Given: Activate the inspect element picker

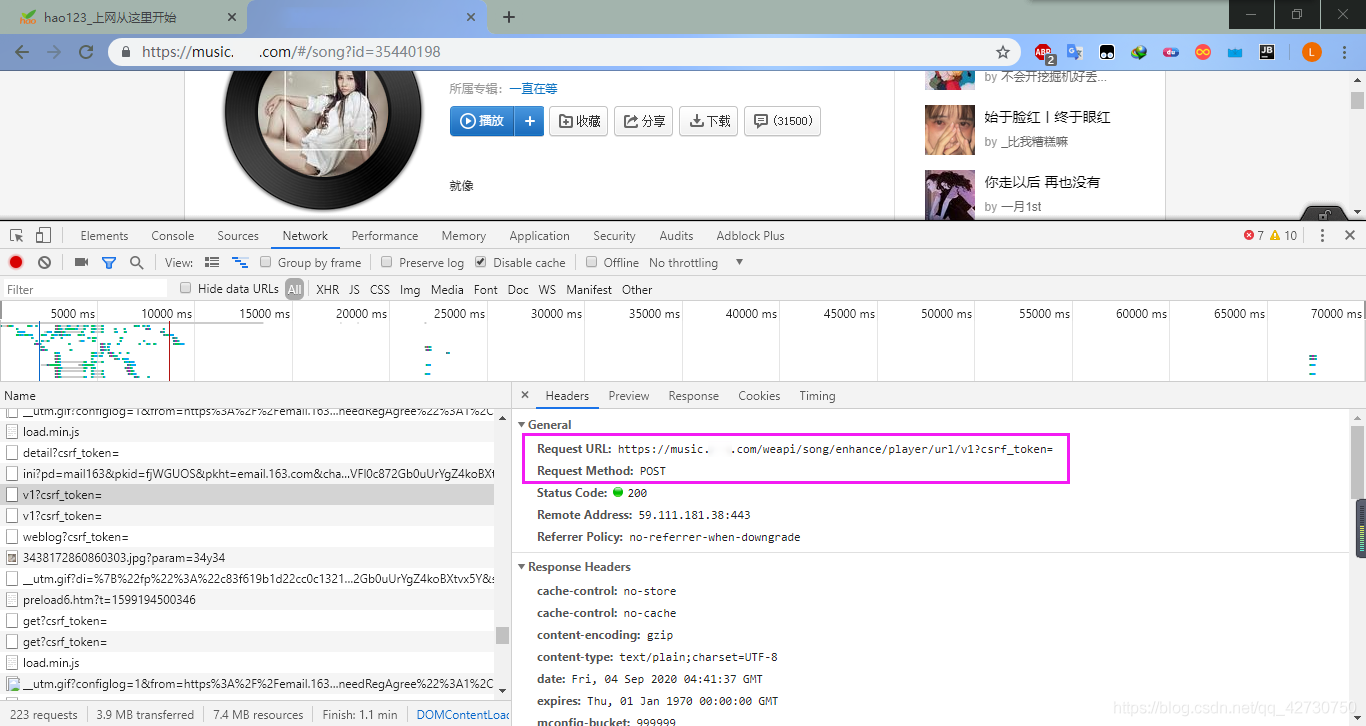Looking at the screenshot, I should 17,236.
